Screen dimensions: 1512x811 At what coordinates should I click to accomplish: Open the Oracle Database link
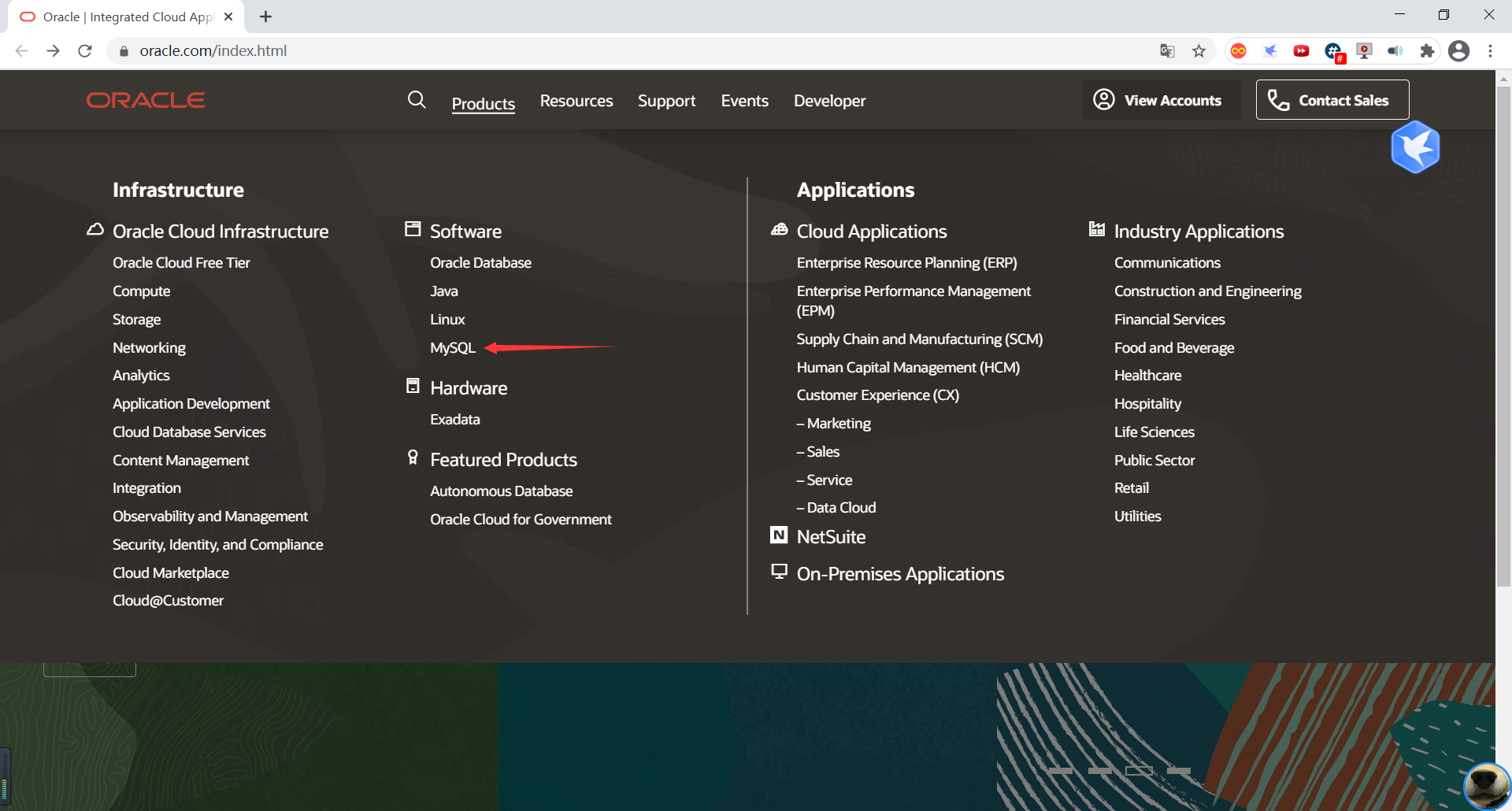click(481, 263)
